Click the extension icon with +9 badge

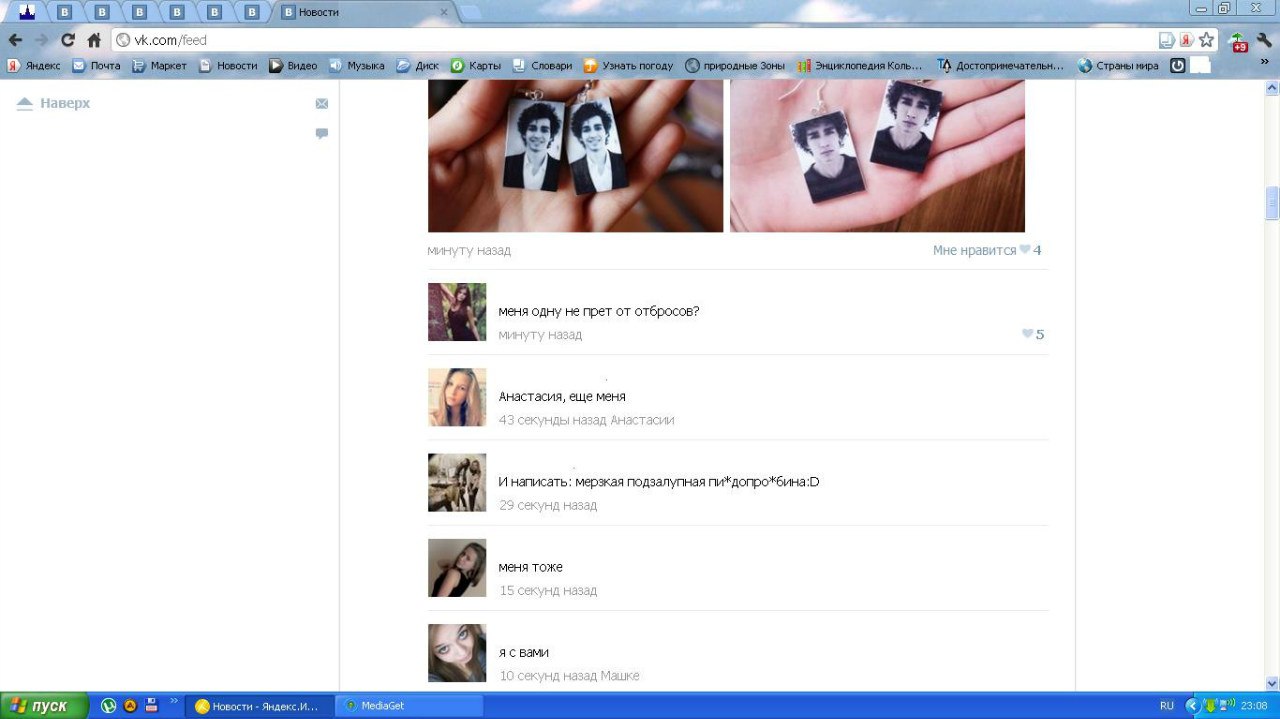click(x=1239, y=41)
